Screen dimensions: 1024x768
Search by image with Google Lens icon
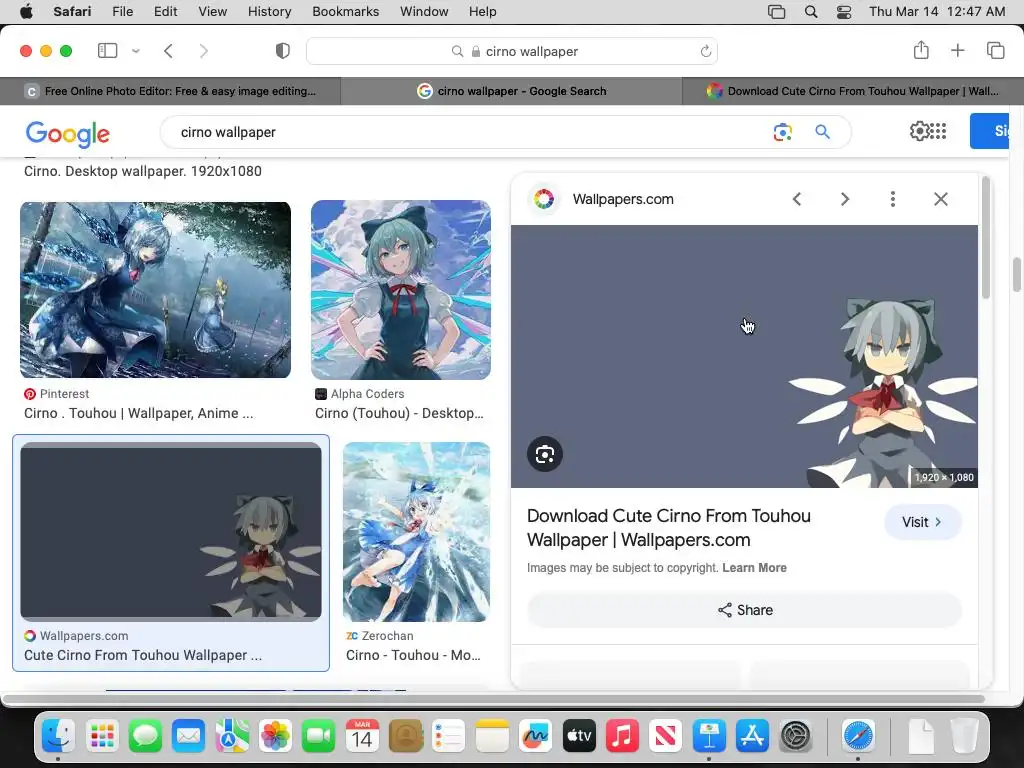coord(782,132)
